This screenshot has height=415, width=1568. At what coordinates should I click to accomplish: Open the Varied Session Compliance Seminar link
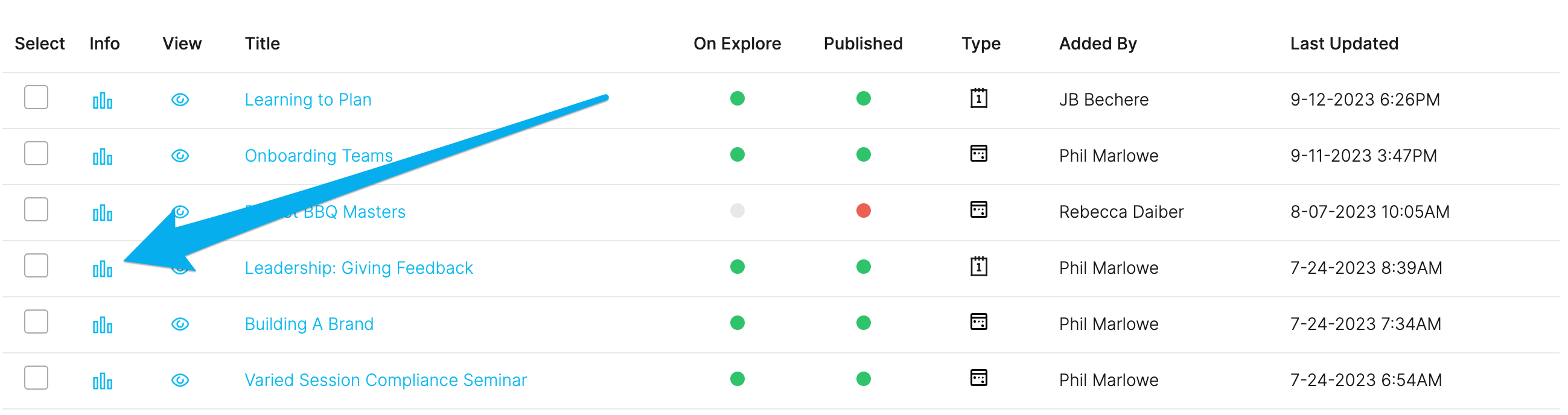(x=385, y=380)
